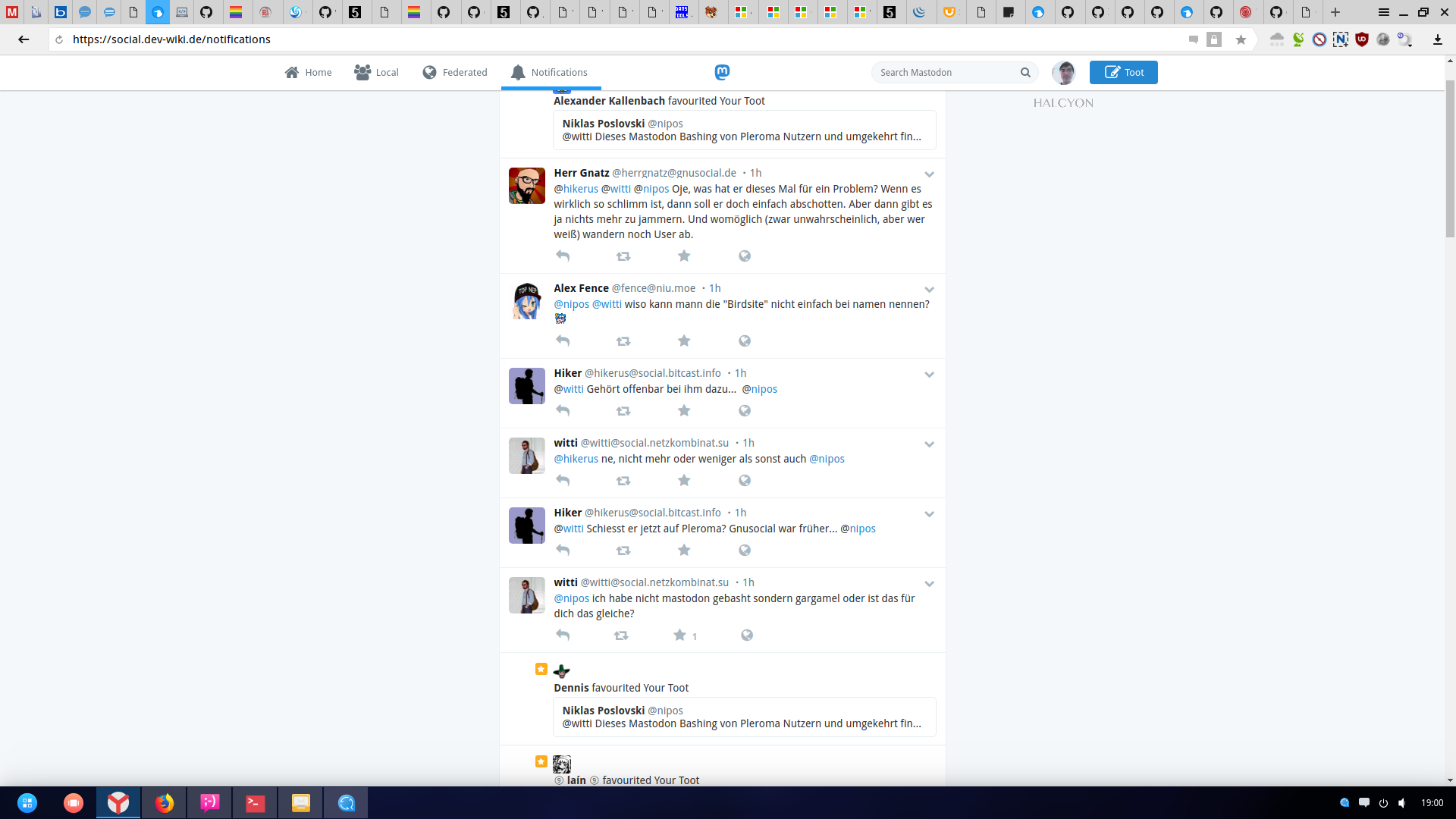This screenshot has height=819, width=1456.
Task: Reply to Herr Gnatz's toot
Action: (563, 256)
